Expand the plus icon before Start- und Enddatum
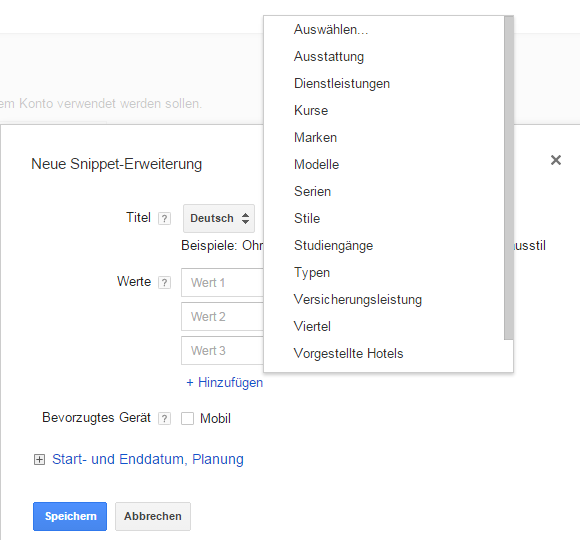This screenshot has width=580, height=540. point(39,459)
